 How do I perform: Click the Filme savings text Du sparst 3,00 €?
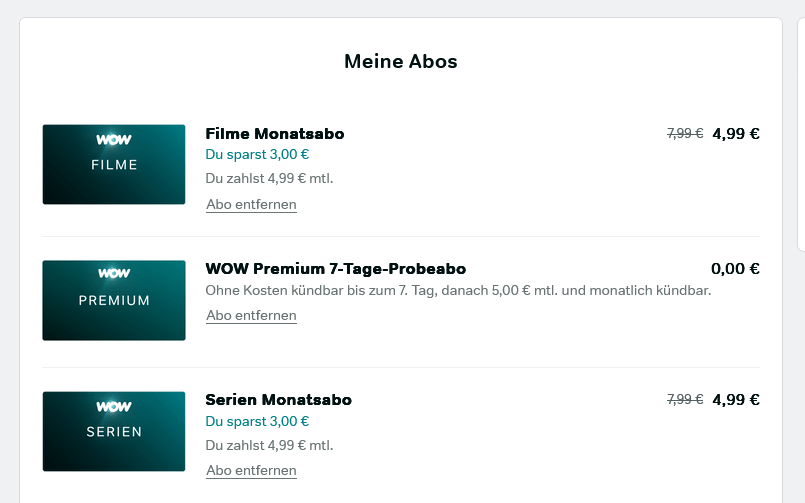[257, 154]
